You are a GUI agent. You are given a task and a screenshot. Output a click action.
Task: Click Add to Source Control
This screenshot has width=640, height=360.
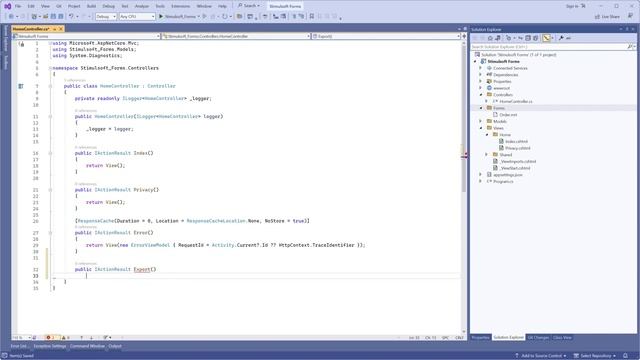tap(541, 356)
